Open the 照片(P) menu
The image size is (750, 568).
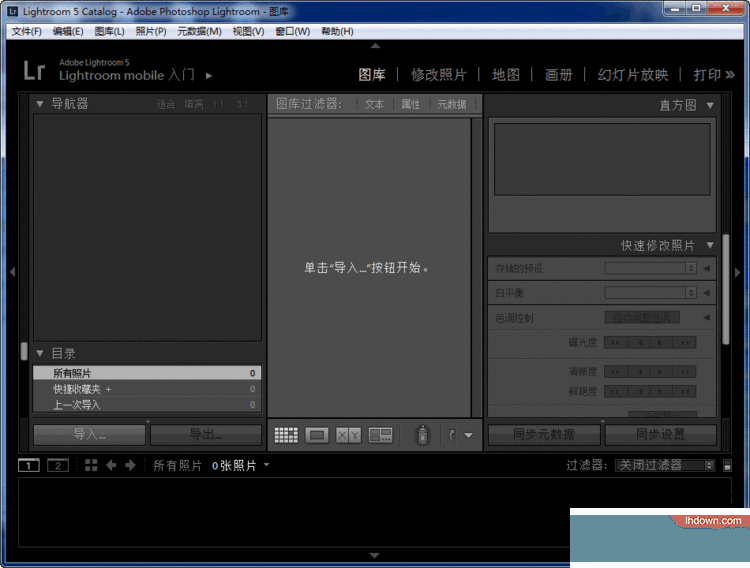tap(151, 32)
